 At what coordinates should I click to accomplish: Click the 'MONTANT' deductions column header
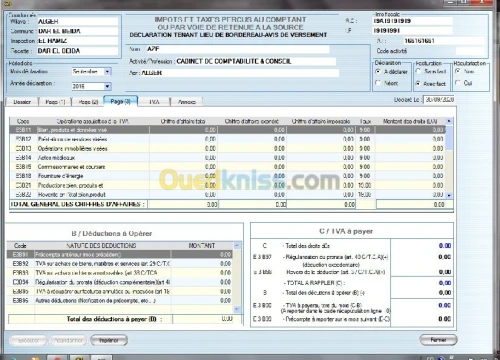(202, 246)
